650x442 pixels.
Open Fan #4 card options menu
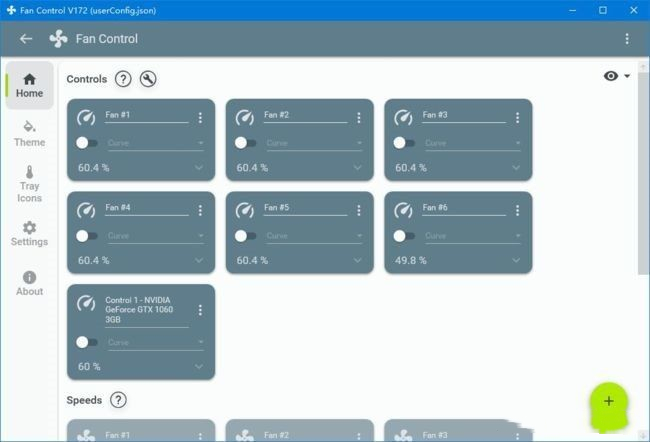(x=200, y=211)
